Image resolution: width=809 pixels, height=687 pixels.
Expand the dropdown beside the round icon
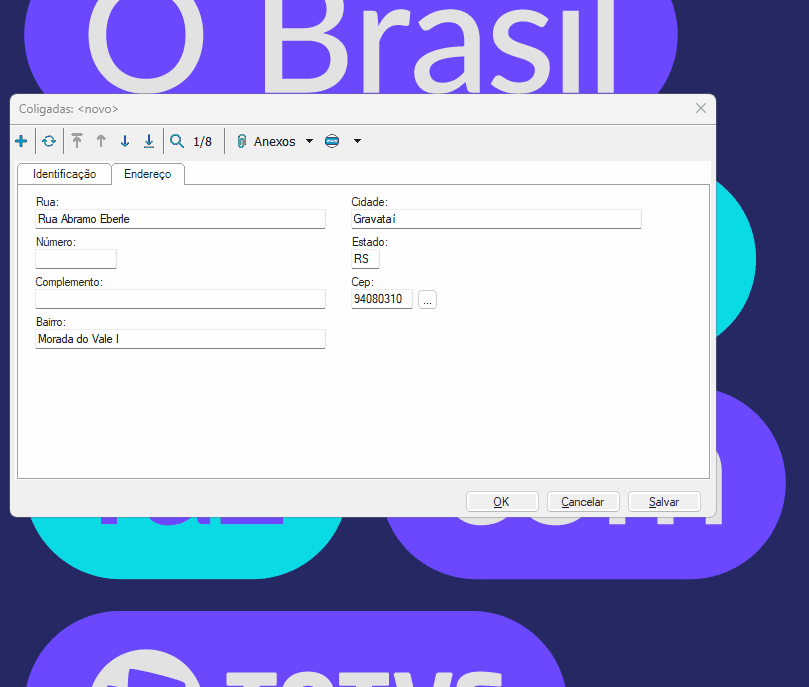click(357, 141)
